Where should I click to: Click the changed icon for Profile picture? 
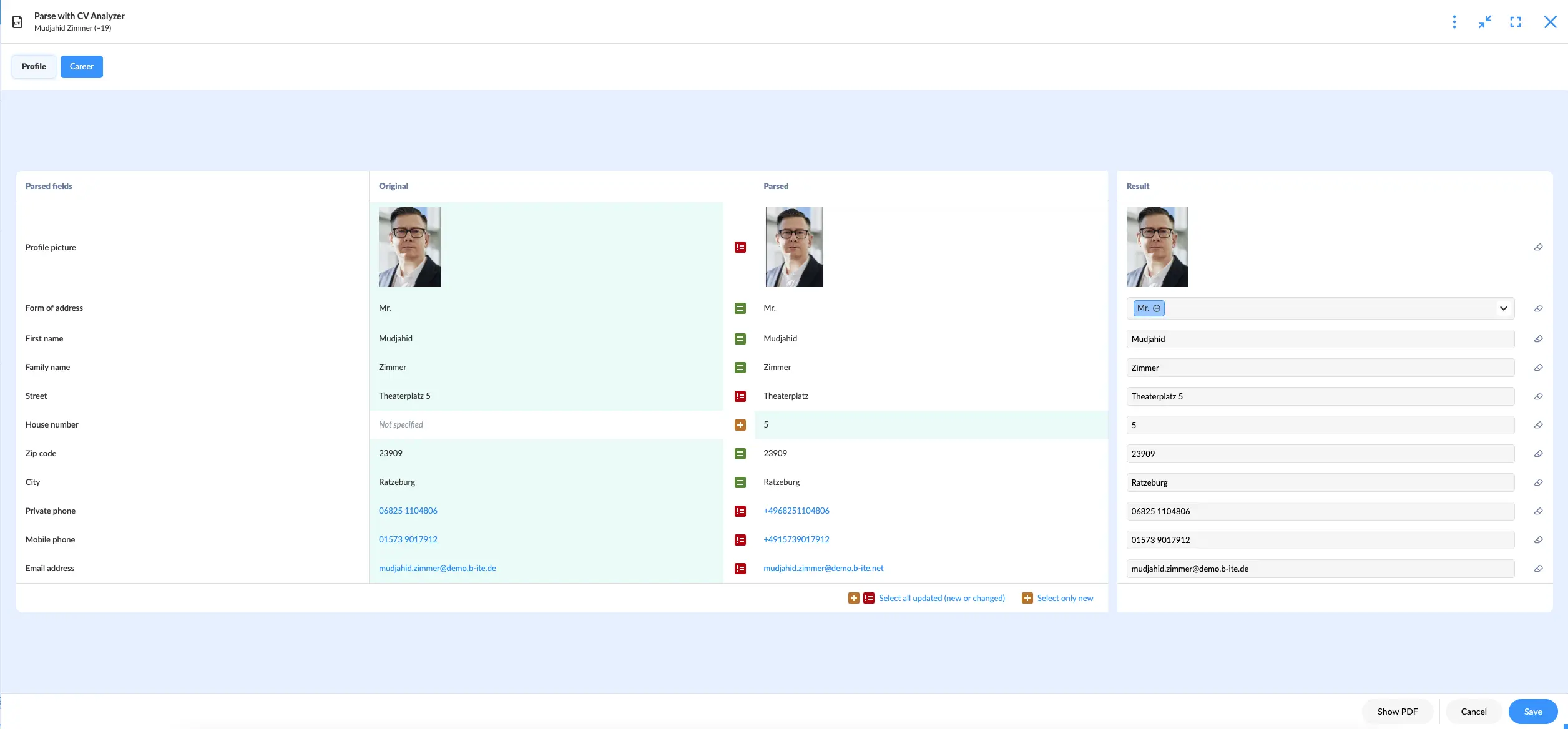coord(740,247)
